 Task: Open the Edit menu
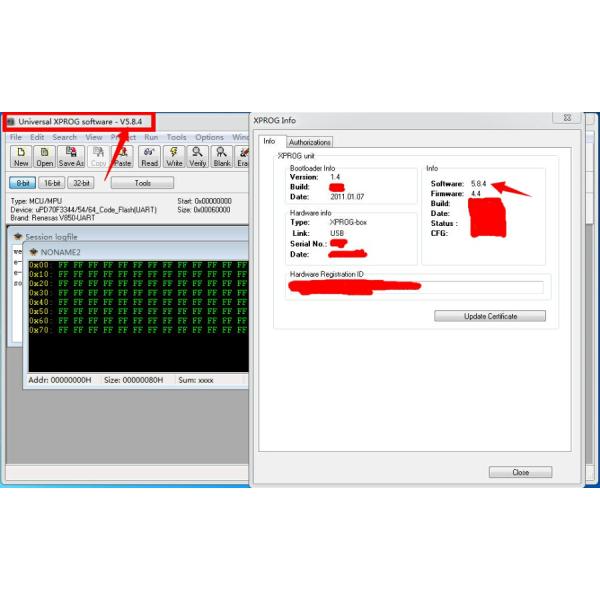coord(37,137)
